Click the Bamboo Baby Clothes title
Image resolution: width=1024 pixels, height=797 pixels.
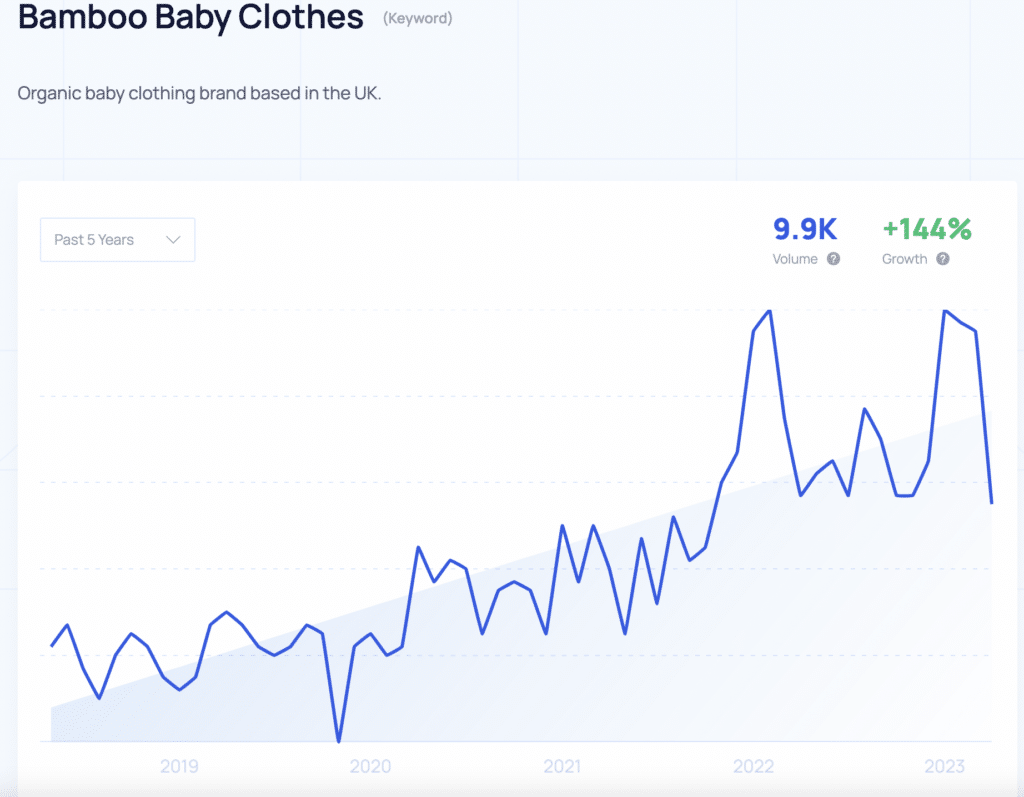pos(190,17)
